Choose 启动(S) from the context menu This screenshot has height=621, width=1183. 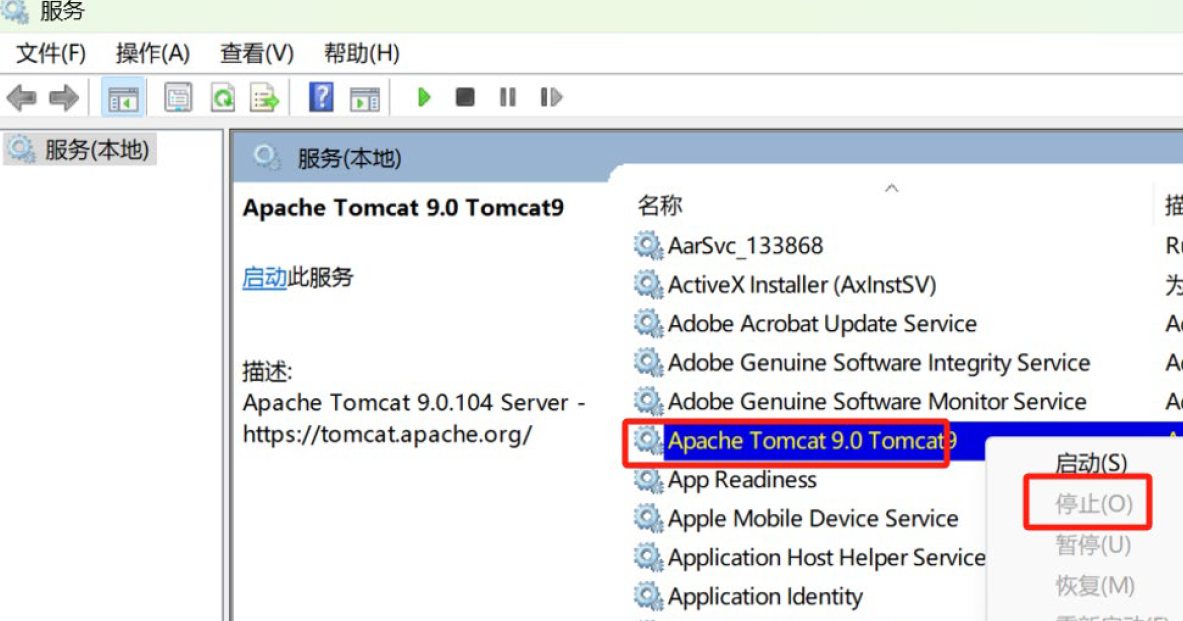pyautogui.click(x=1090, y=463)
